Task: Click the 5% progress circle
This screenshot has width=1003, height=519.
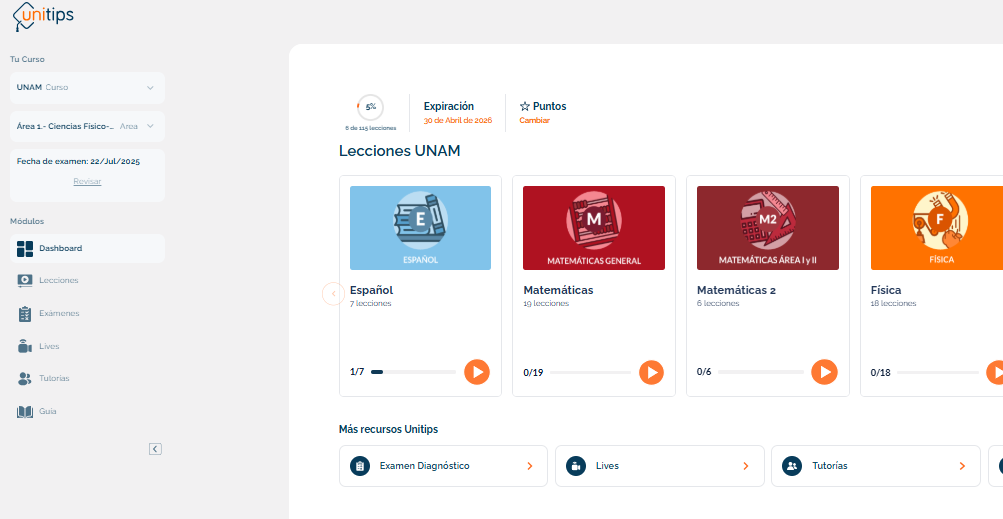Action: pyautogui.click(x=370, y=108)
